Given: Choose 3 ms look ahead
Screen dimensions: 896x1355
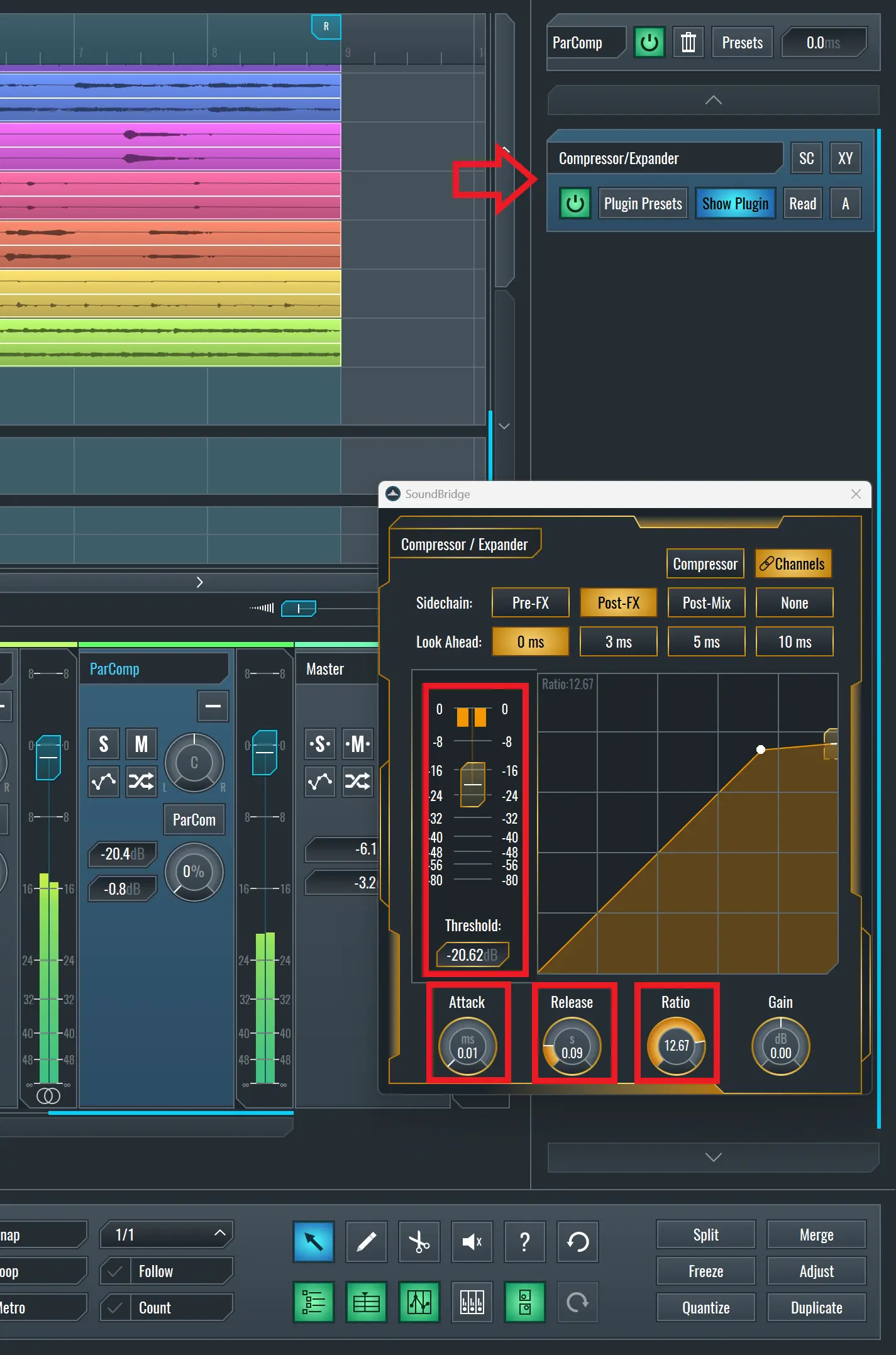Looking at the screenshot, I should [x=618, y=641].
